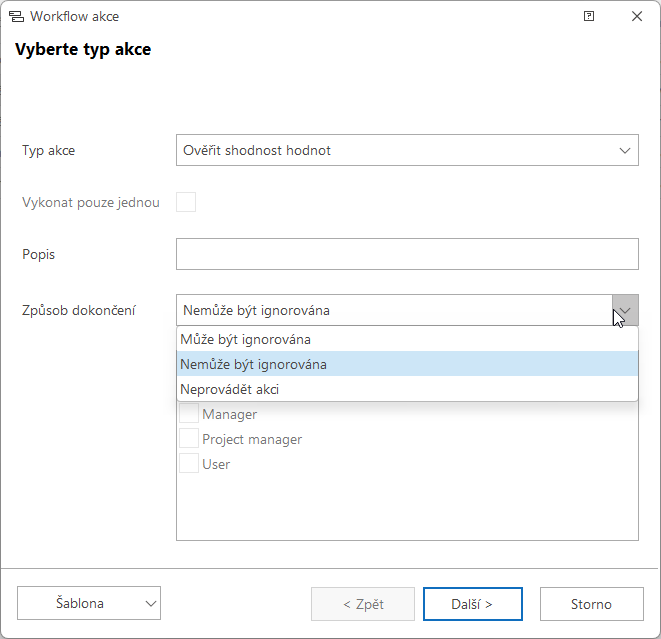Expand the Typ akce dropdown arrow
Screen dimensions: 661x639
point(625,150)
